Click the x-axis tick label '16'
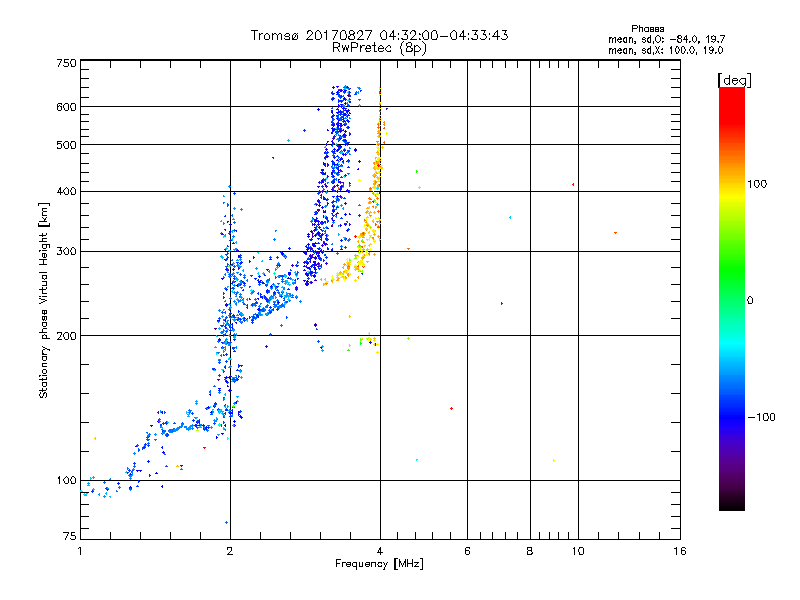The image size is (800, 600). point(680,551)
